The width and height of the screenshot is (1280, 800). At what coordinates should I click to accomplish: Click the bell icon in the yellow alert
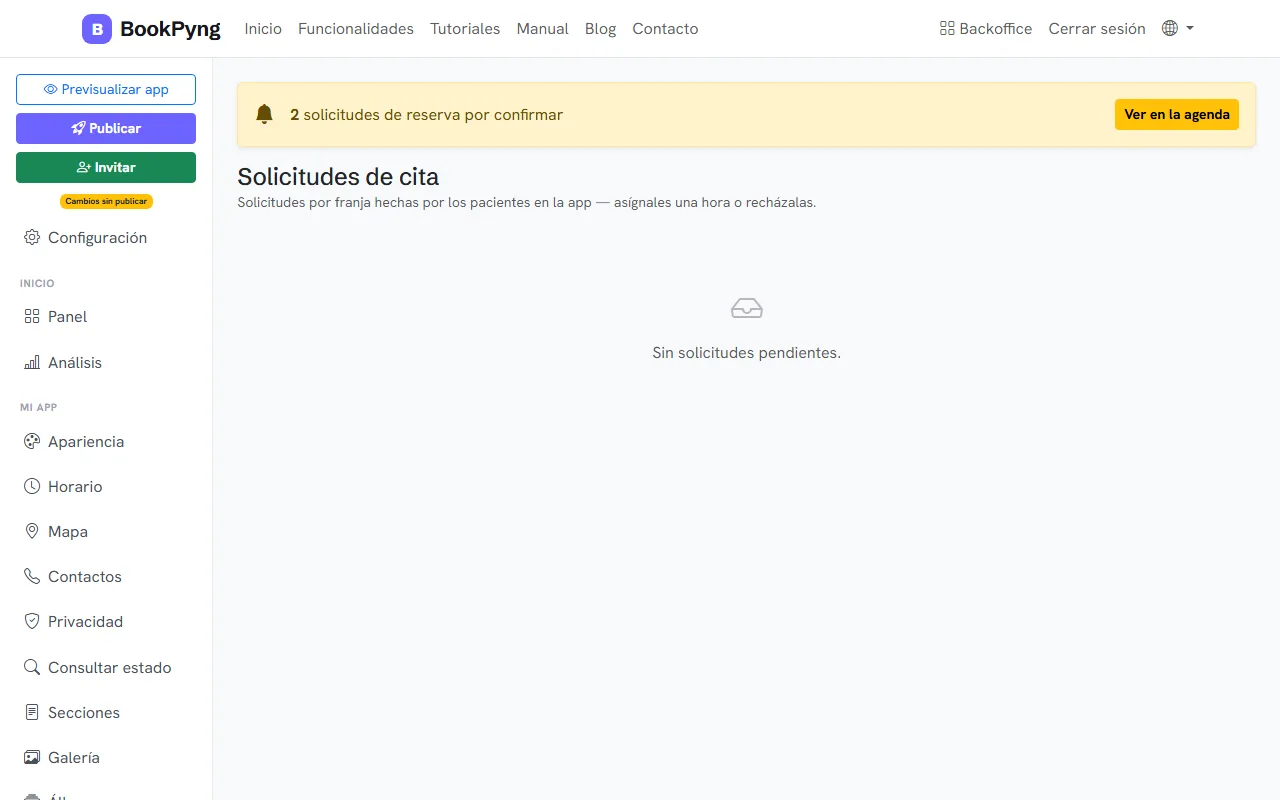click(x=264, y=114)
